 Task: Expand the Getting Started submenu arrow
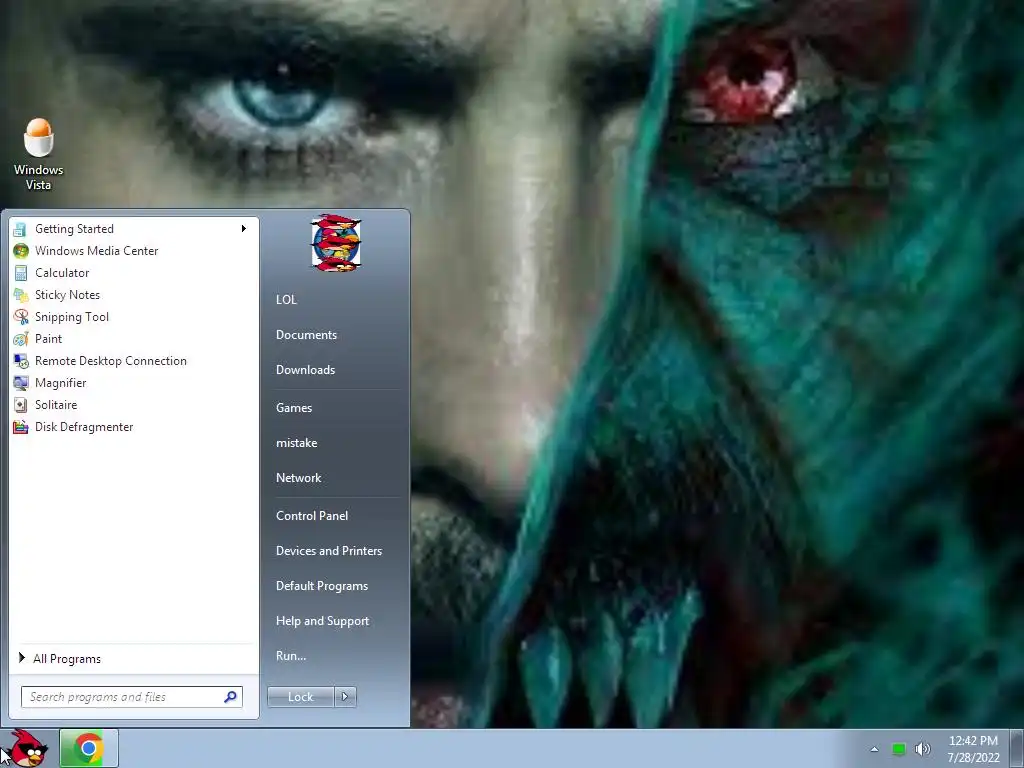(x=244, y=229)
